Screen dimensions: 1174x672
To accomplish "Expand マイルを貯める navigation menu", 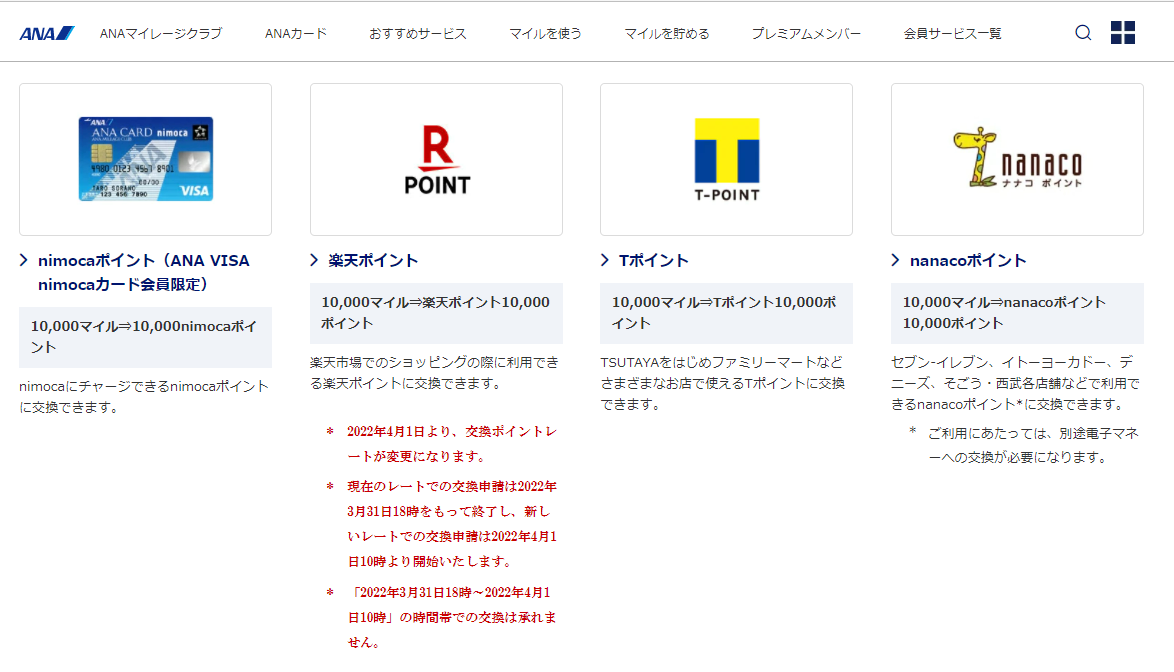I will 667,33.
